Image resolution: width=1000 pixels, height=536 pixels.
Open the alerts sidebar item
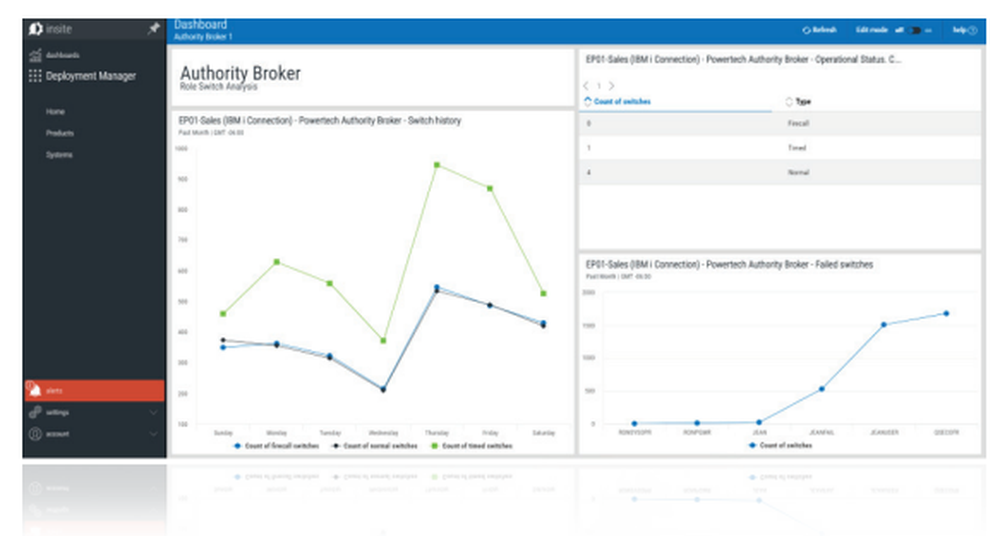coord(94,391)
